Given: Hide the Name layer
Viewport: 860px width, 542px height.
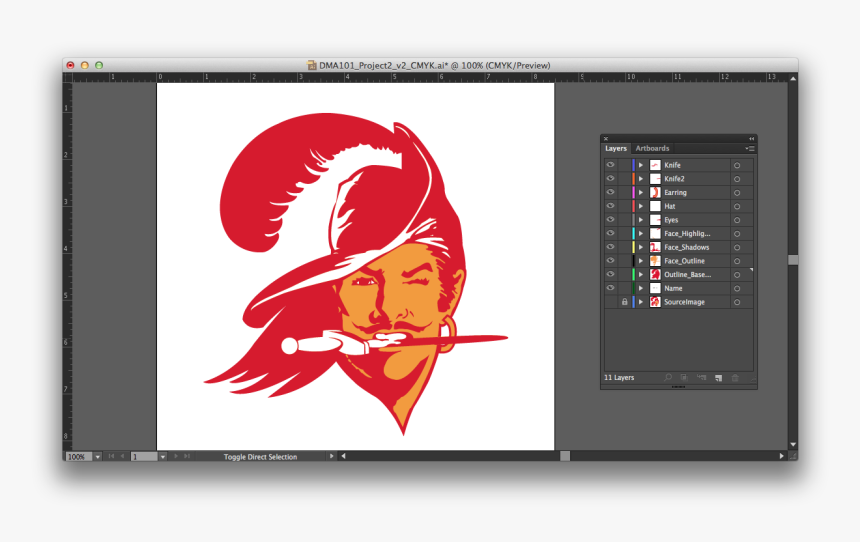Looking at the screenshot, I should [610, 288].
